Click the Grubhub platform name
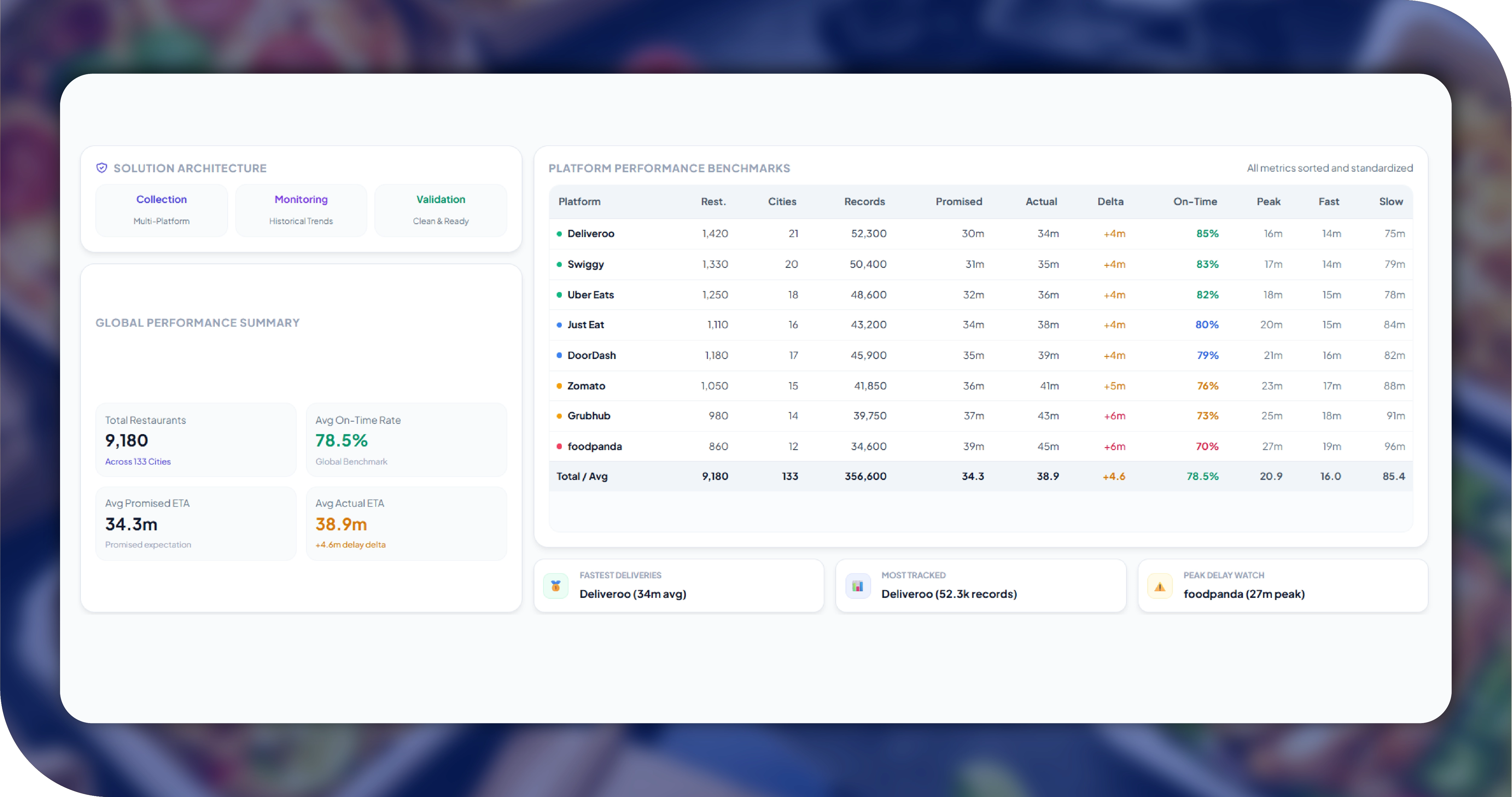 tap(589, 415)
